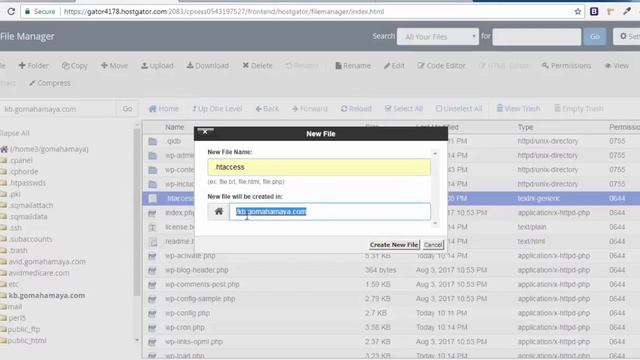Click the Back navigation button

pyautogui.click(x=267, y=109)
